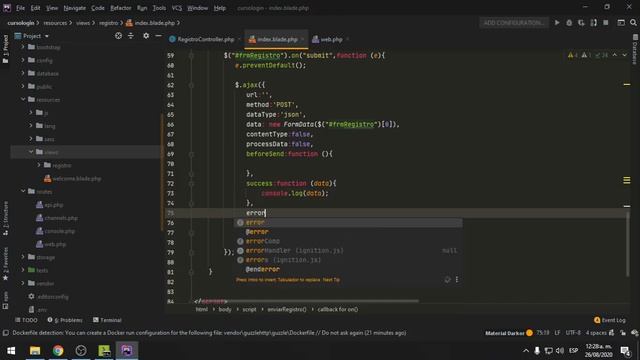Select the 'error' autocomplete suggestion

(348, 222)
